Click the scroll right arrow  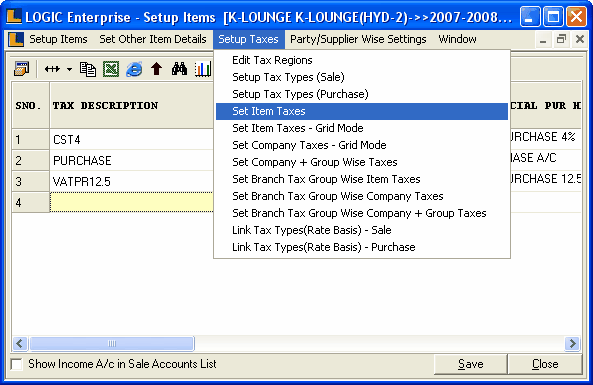tap(573, 343)
